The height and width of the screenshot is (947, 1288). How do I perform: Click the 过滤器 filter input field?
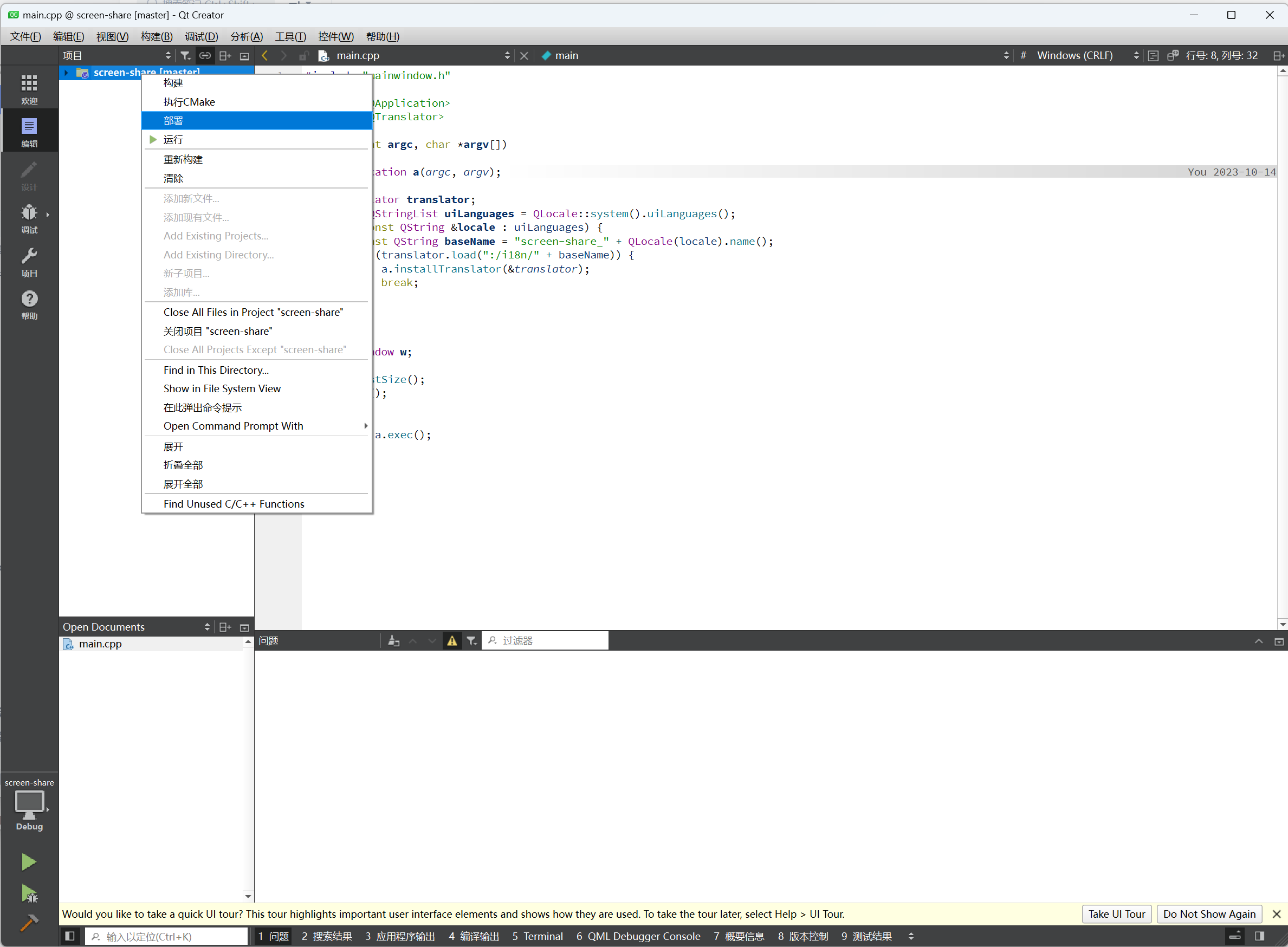[545, 641]
